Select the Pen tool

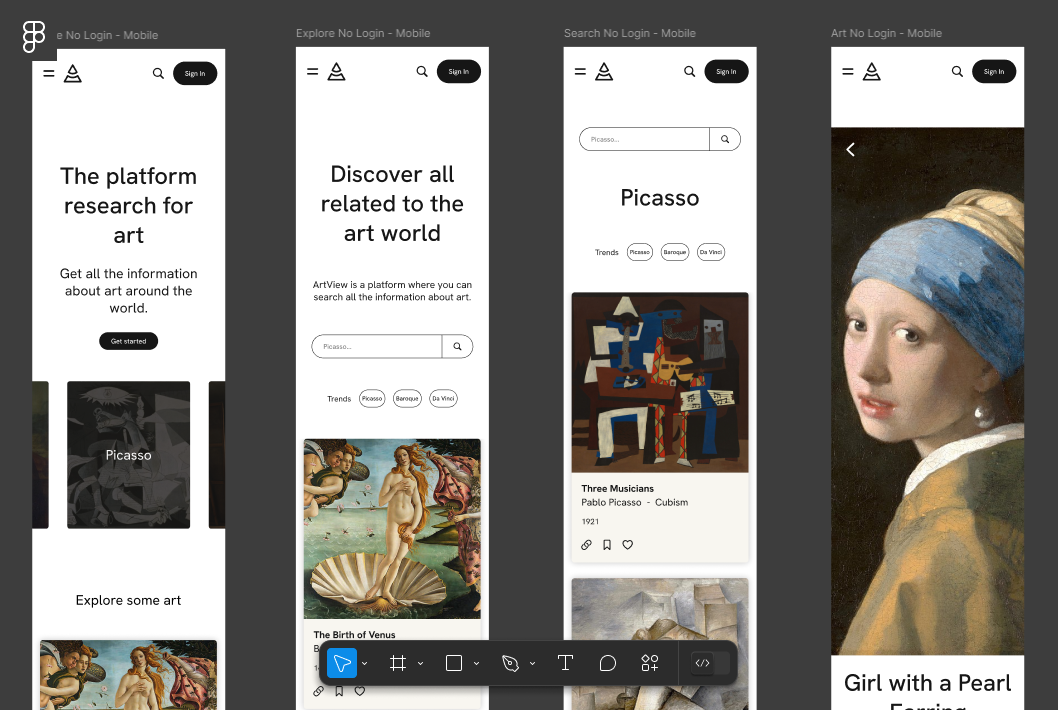pos(510,663)
